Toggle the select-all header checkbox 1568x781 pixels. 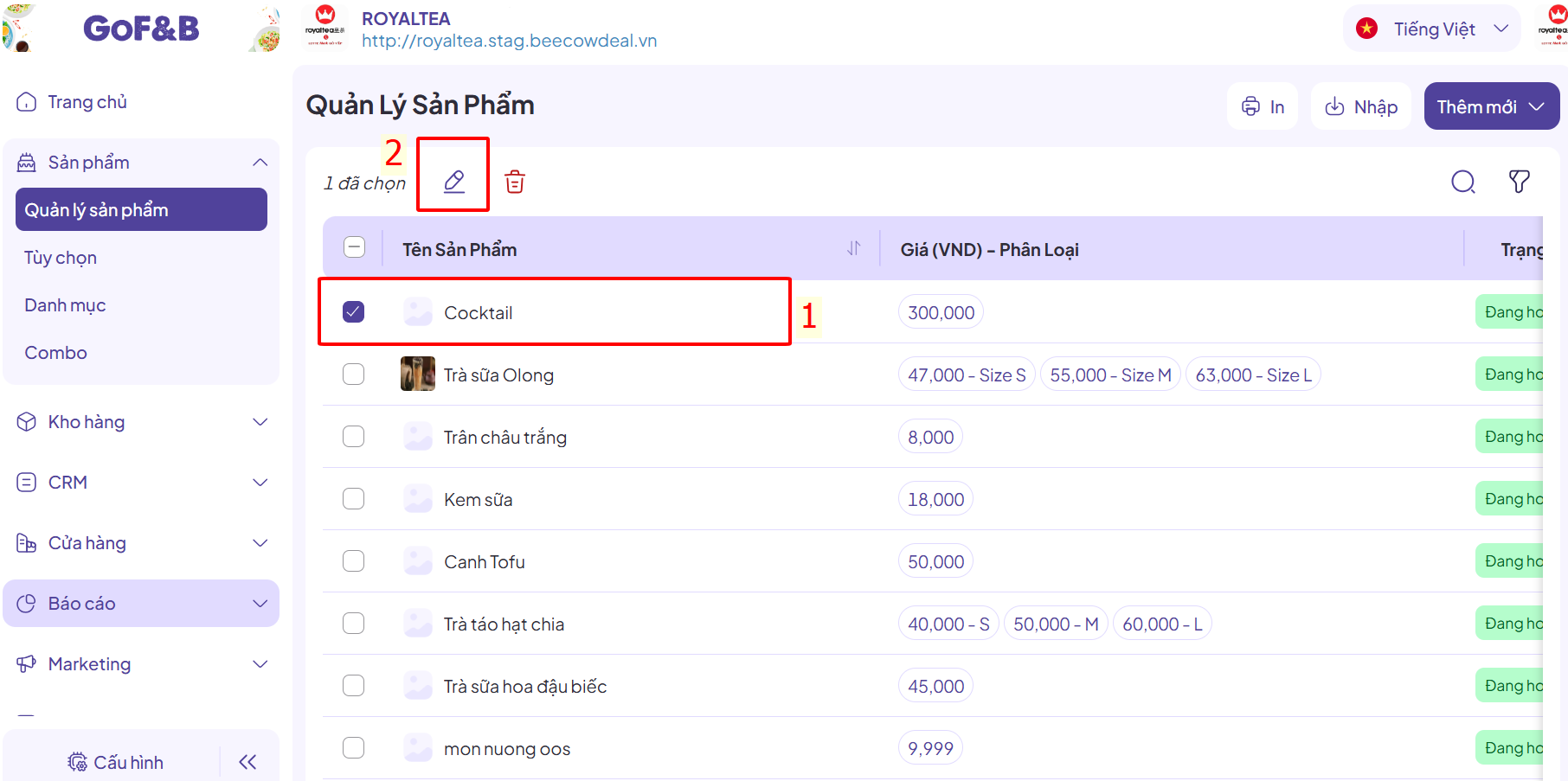click(x=354, y=247)
